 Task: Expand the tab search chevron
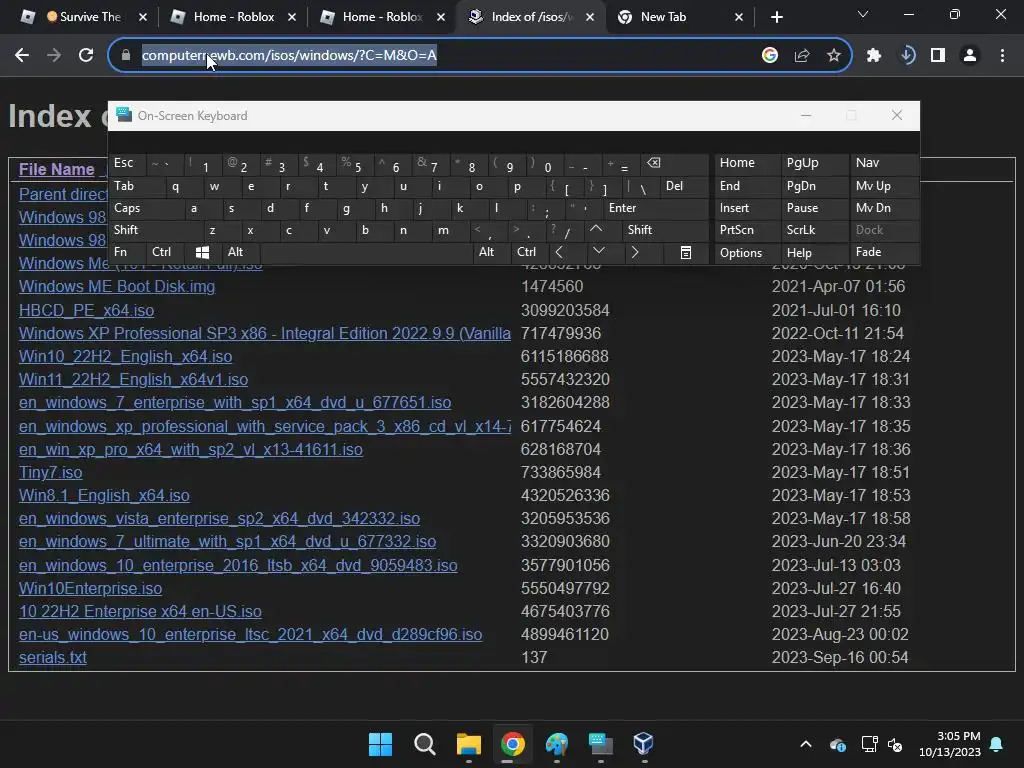coord(863,14)
